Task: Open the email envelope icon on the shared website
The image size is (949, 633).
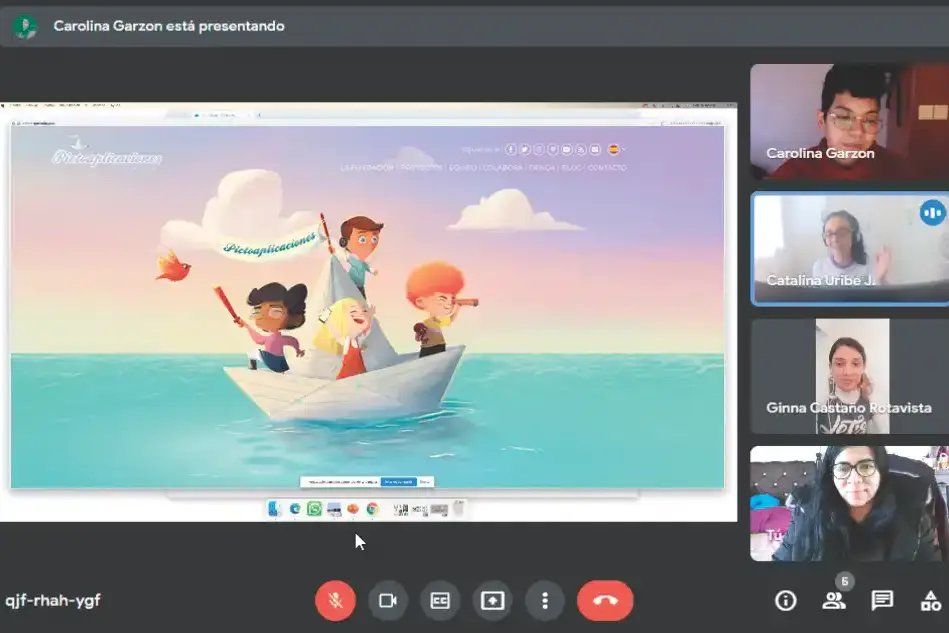Action: (x=595, y=149)
